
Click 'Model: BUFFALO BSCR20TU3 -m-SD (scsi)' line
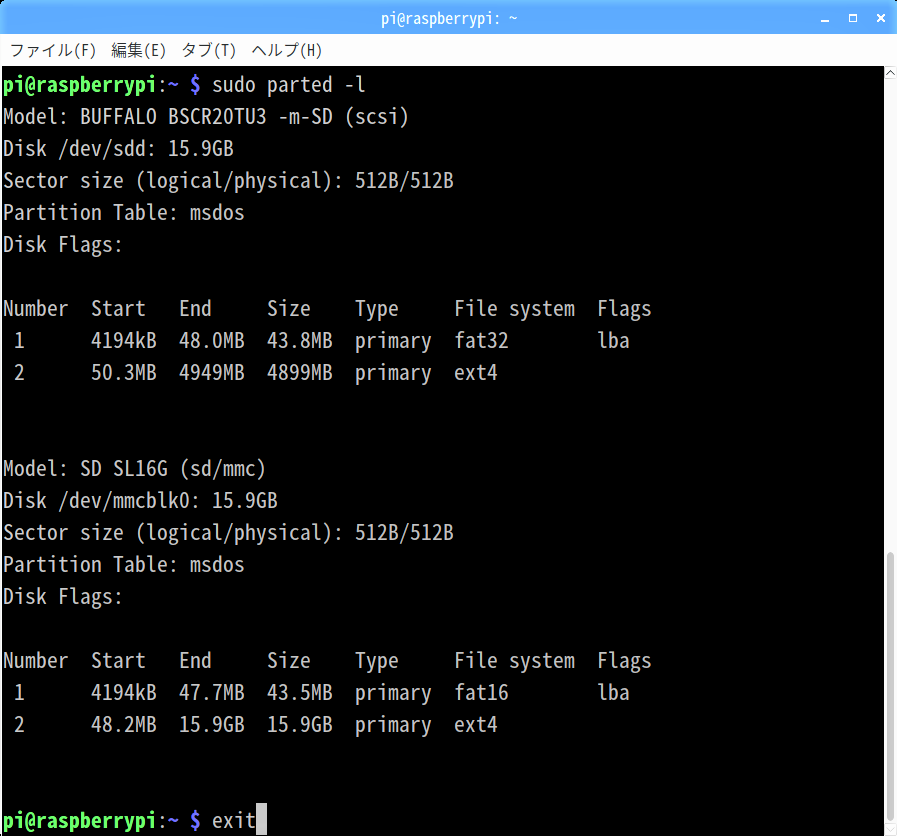pyautogui.click(x=206, y=117)
